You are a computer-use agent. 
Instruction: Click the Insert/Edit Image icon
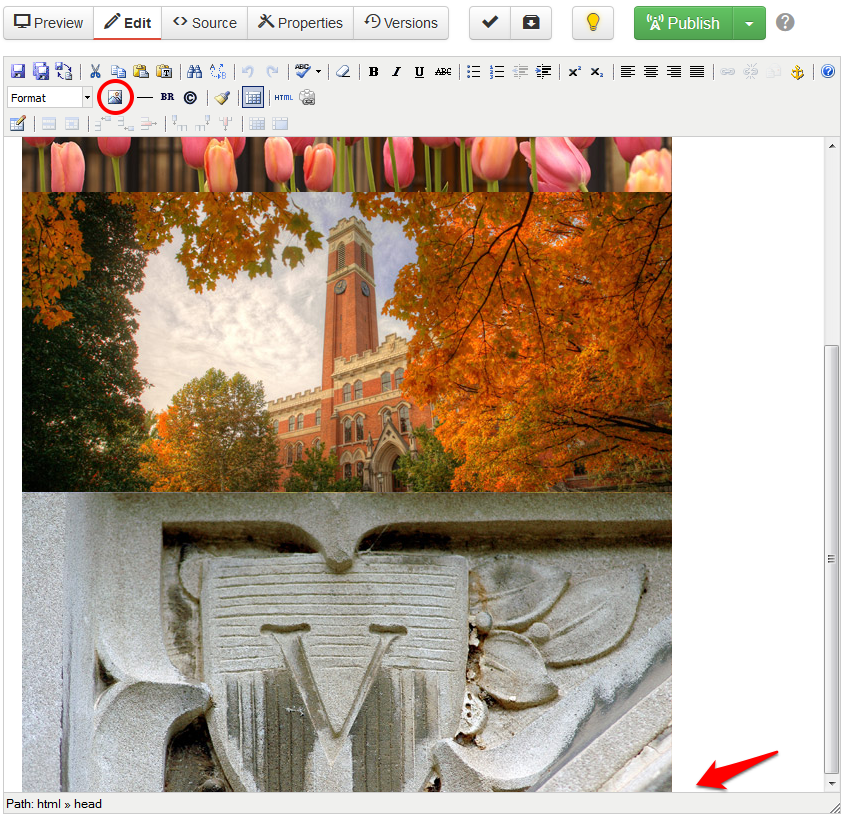(x=115, y=98)
